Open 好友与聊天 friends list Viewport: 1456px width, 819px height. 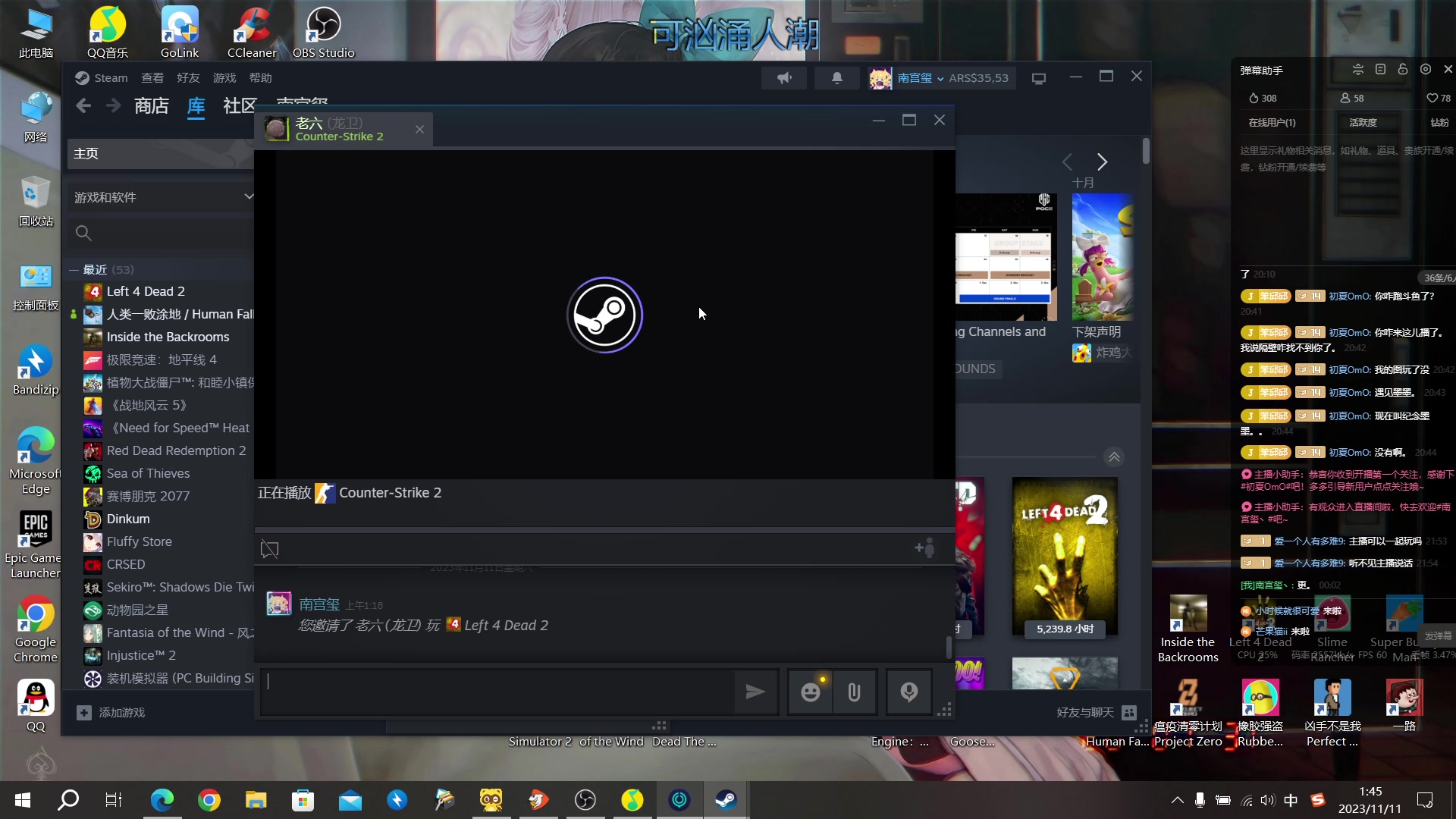coord(1097,712)
